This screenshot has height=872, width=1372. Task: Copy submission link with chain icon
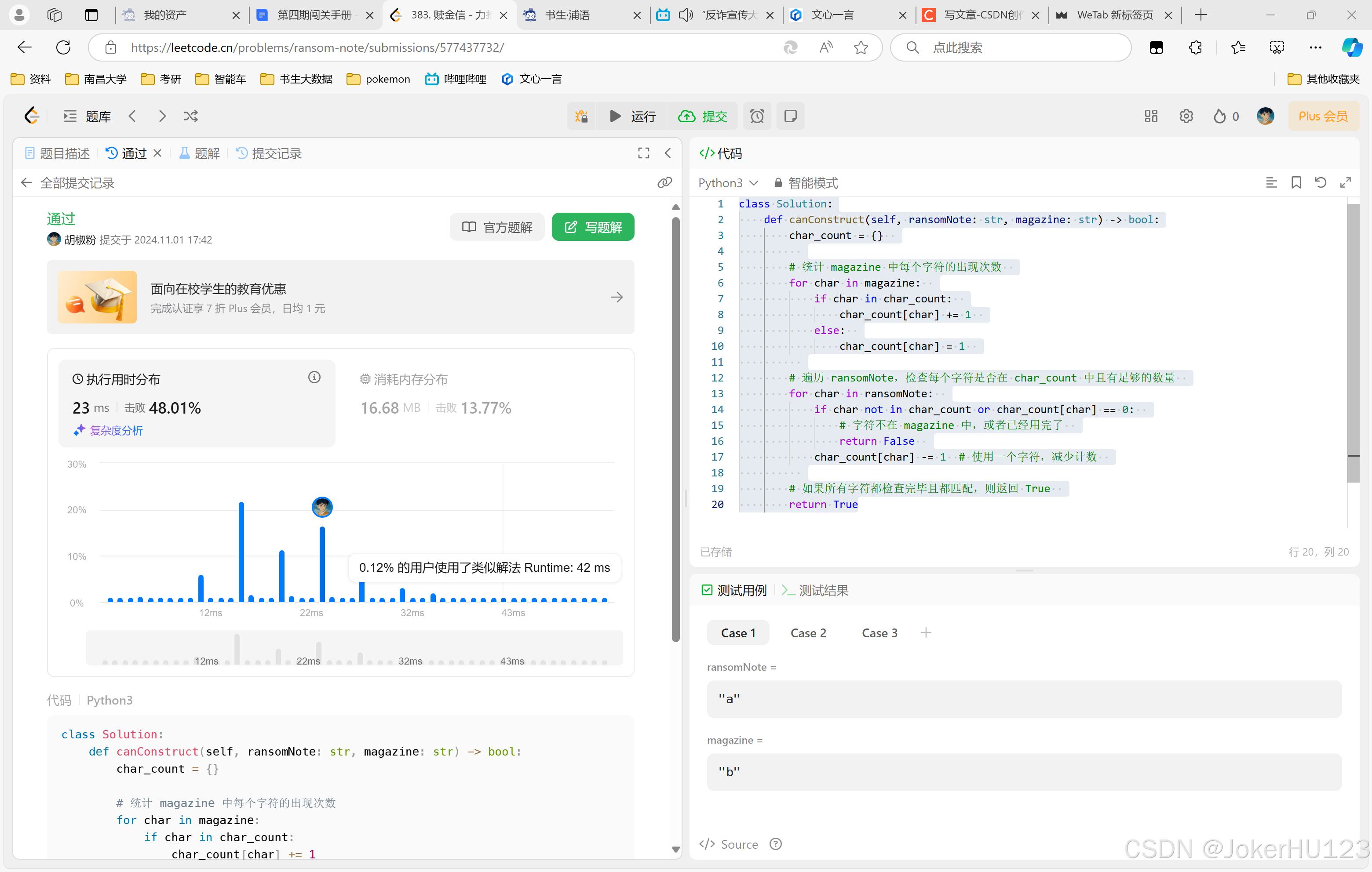pyautogui.click(x=664, y=182)
